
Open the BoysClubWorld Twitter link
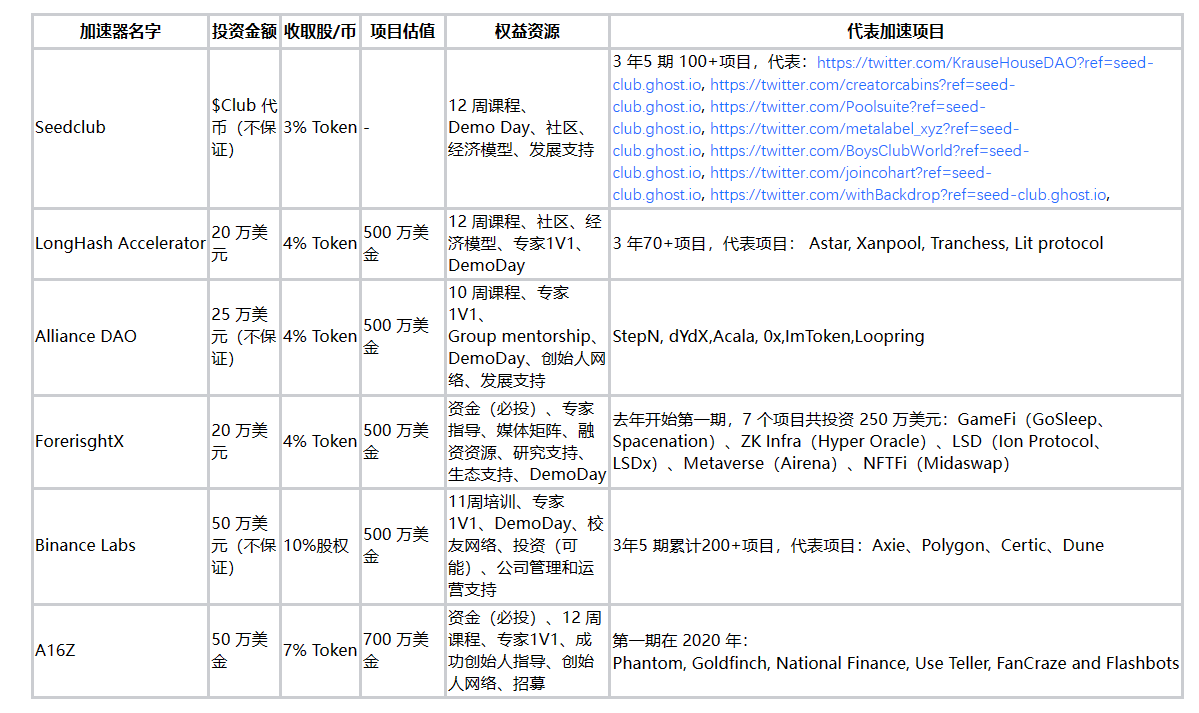pyautogui.click(x=869, y=151)
